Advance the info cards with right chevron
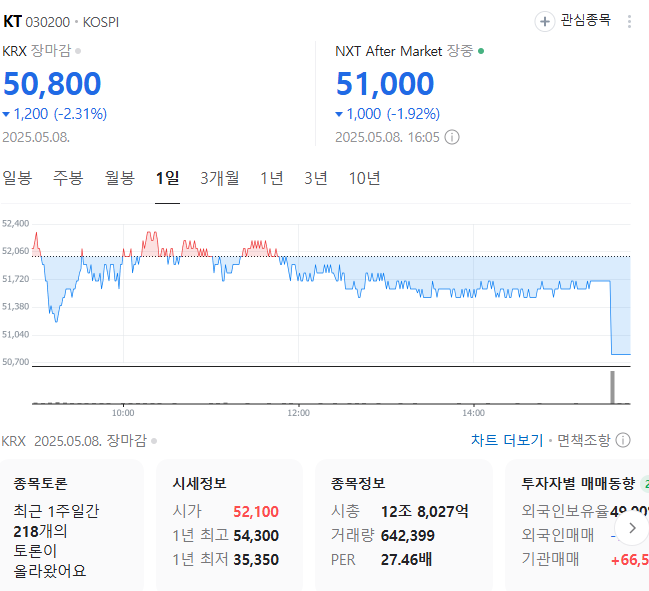 tap(632, 528)
